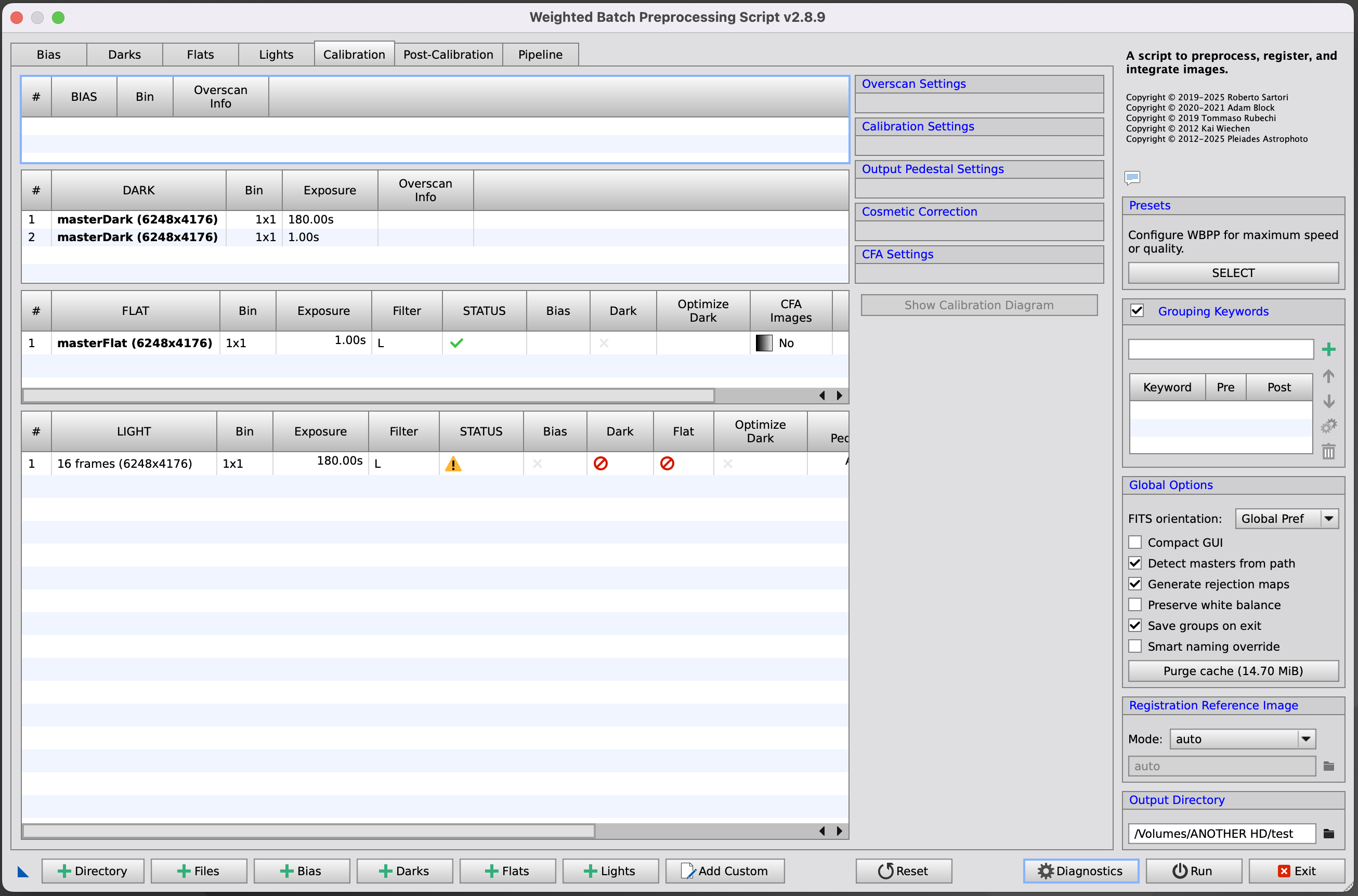Screen dimensions: 1358x896
Task: Enable the Compact GUI checkbox
Action: pyautogui.click(x=1135, y=542)
